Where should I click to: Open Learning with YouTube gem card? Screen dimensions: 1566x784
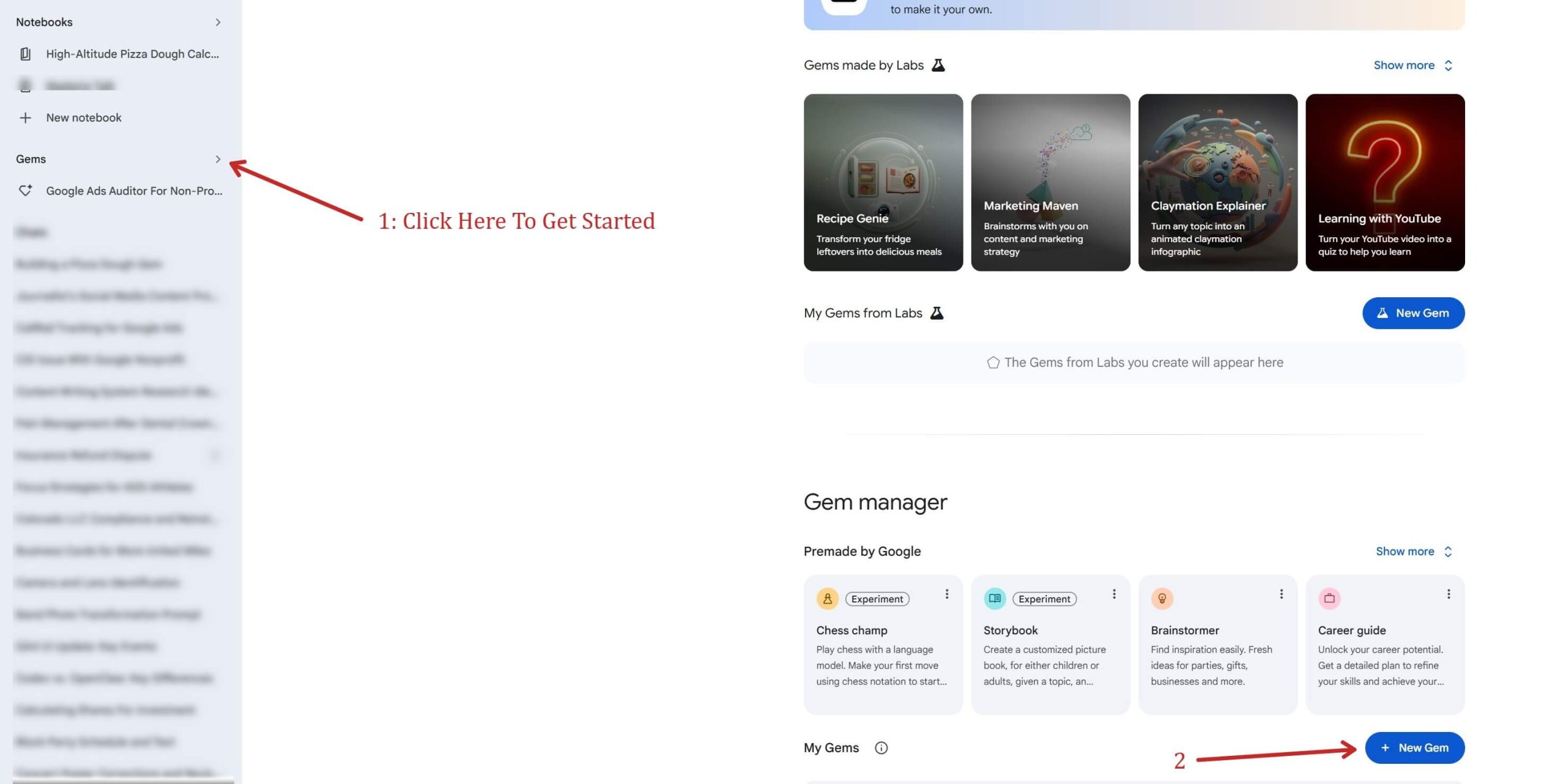1384,182
